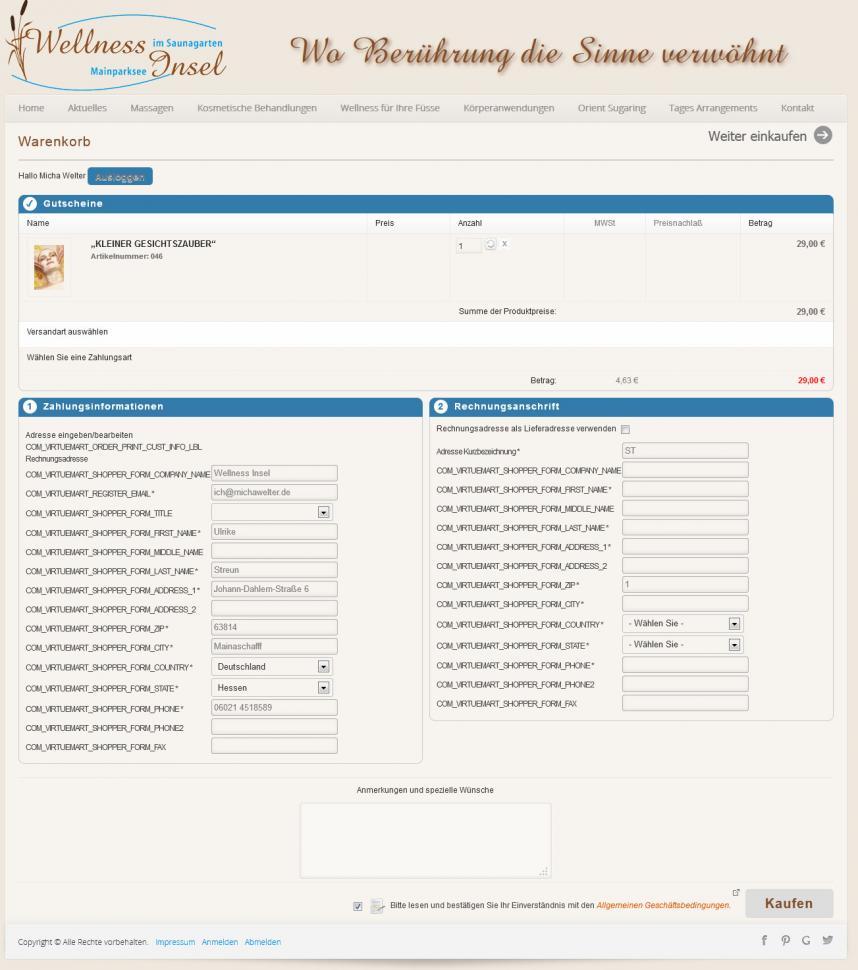Screen dimensions: 858x970
Task: Open the Google footer icon
Action: coord(806,941)
